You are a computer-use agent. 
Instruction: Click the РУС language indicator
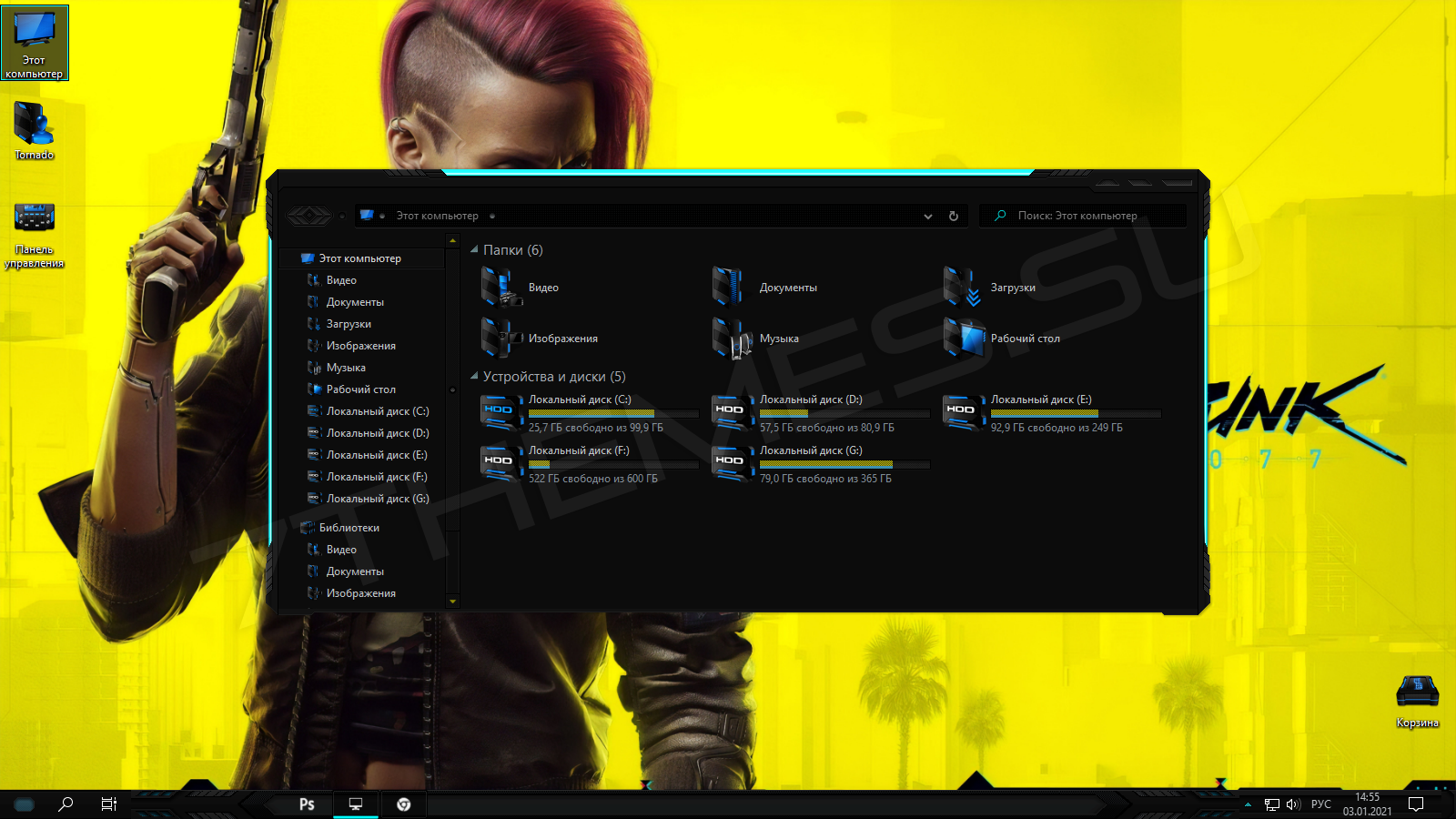click(x=1321, y=804)
